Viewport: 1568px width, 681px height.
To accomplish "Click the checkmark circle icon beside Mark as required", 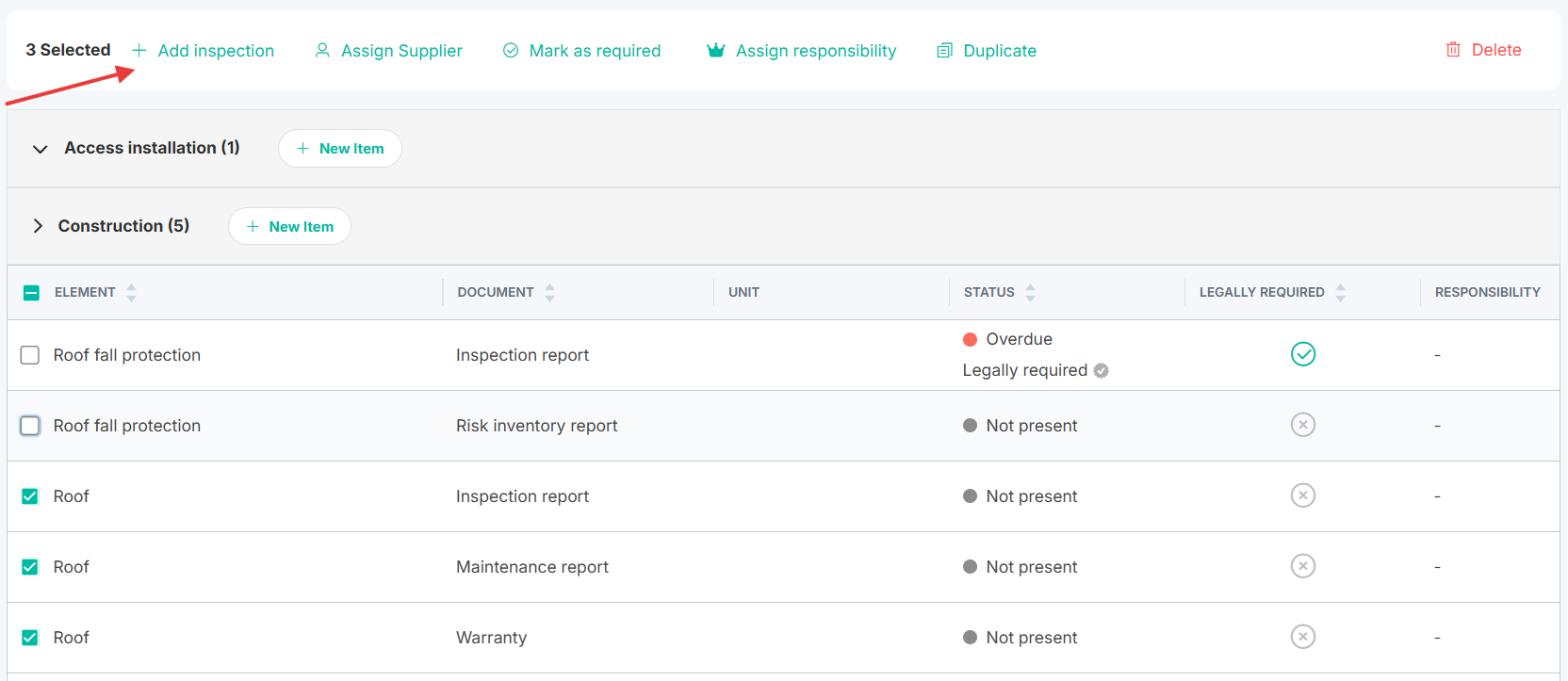I will tap(511, 50).
